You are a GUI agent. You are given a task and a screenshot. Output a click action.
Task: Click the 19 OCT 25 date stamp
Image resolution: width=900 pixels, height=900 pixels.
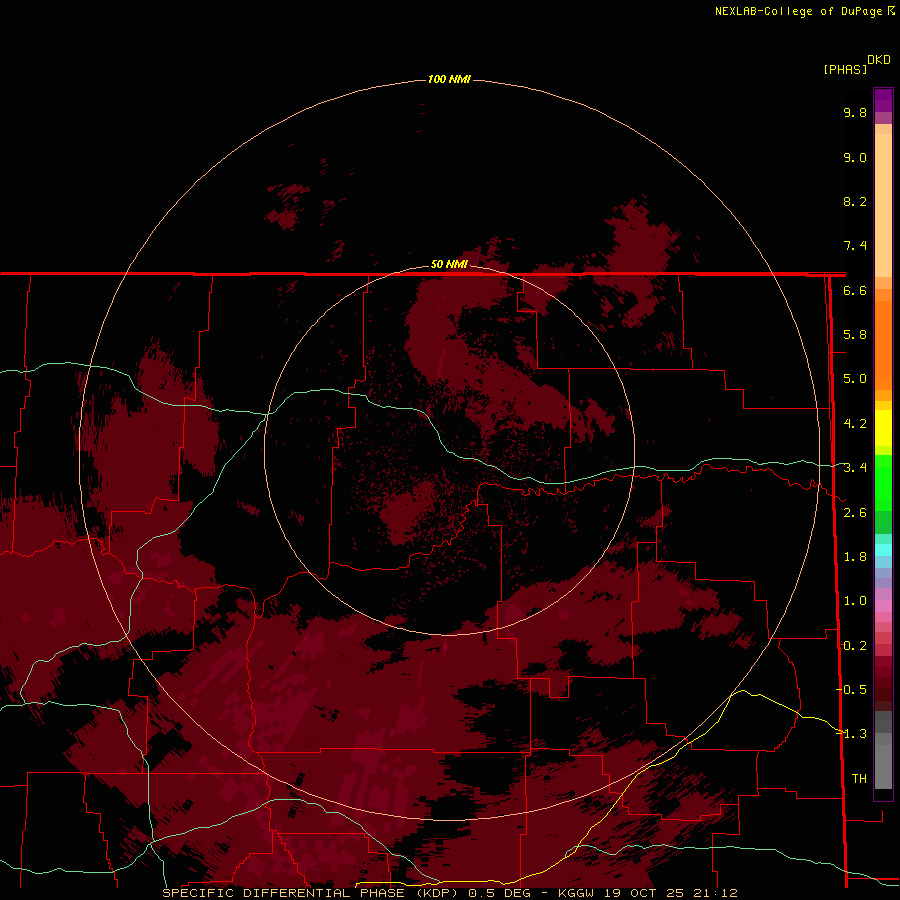click(644, 893)
